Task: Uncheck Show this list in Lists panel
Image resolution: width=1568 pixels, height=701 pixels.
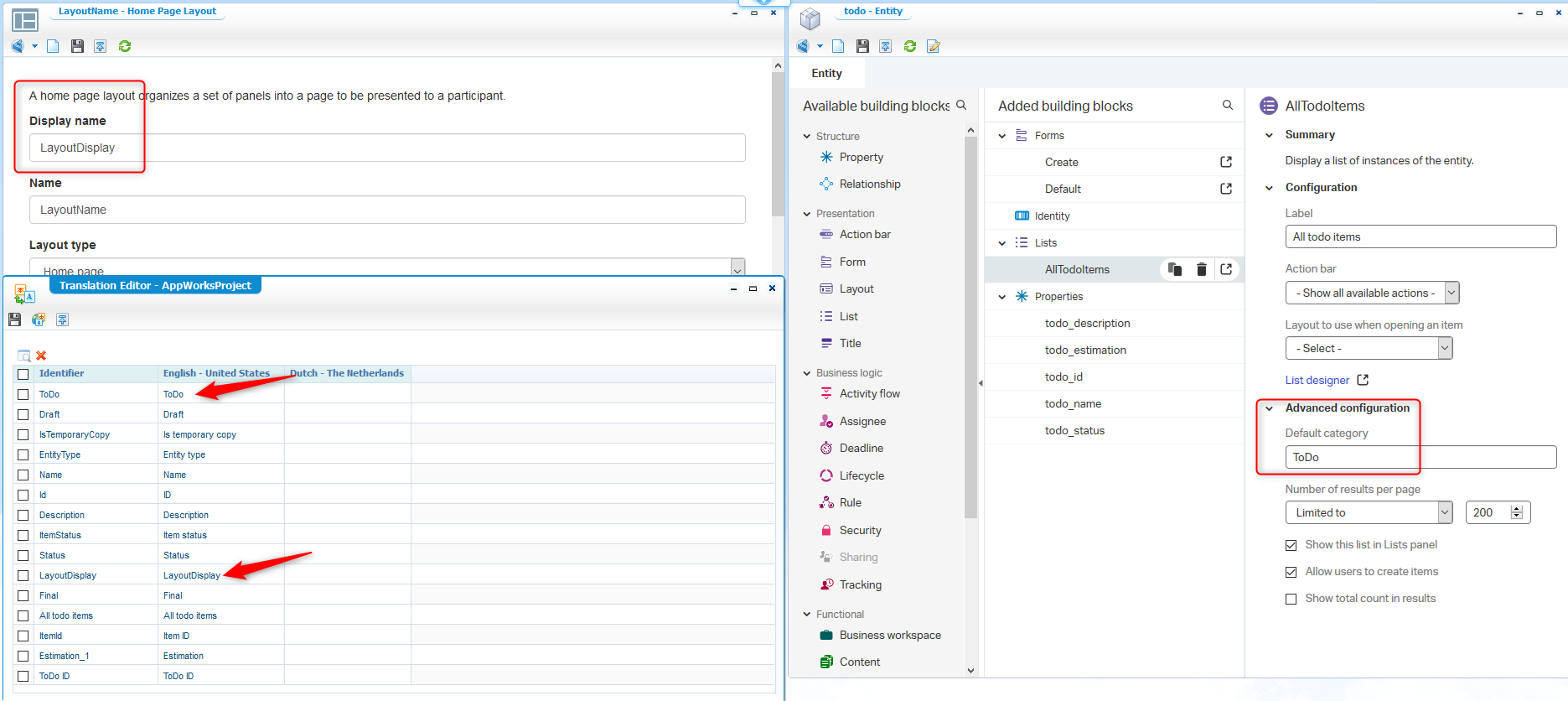Action: pyautogui.click(x=1291, y=545)
